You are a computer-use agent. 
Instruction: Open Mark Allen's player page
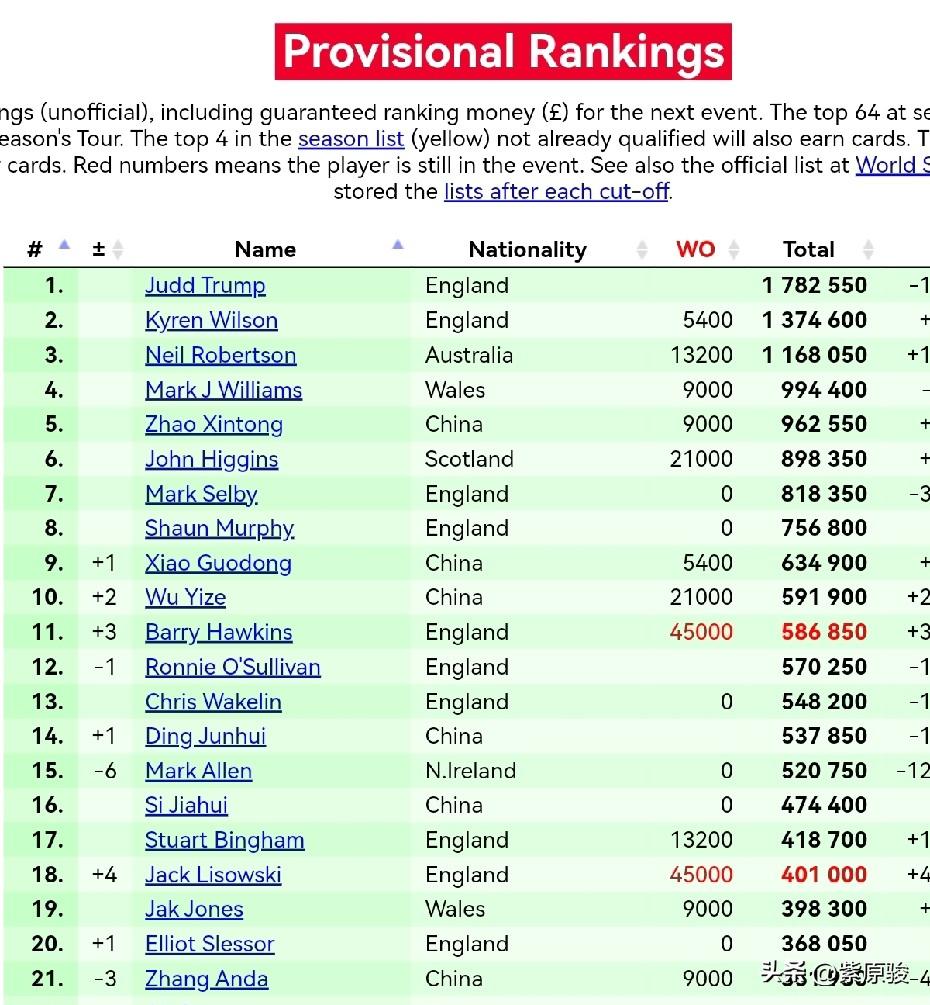point(198,771)
